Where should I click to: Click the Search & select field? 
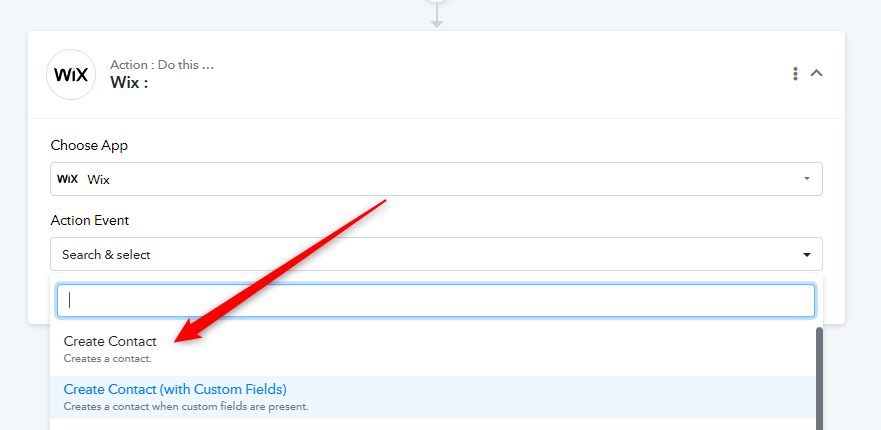[436, 254]
